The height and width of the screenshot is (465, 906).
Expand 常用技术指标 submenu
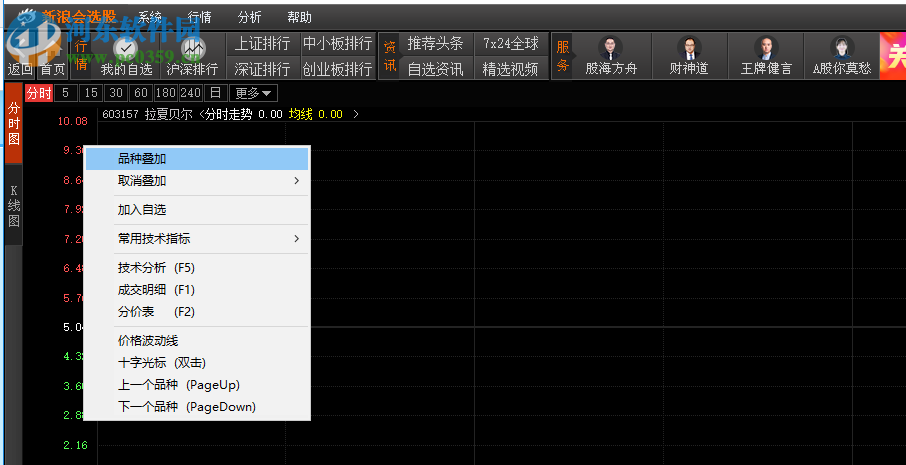(x=197, y=239)
